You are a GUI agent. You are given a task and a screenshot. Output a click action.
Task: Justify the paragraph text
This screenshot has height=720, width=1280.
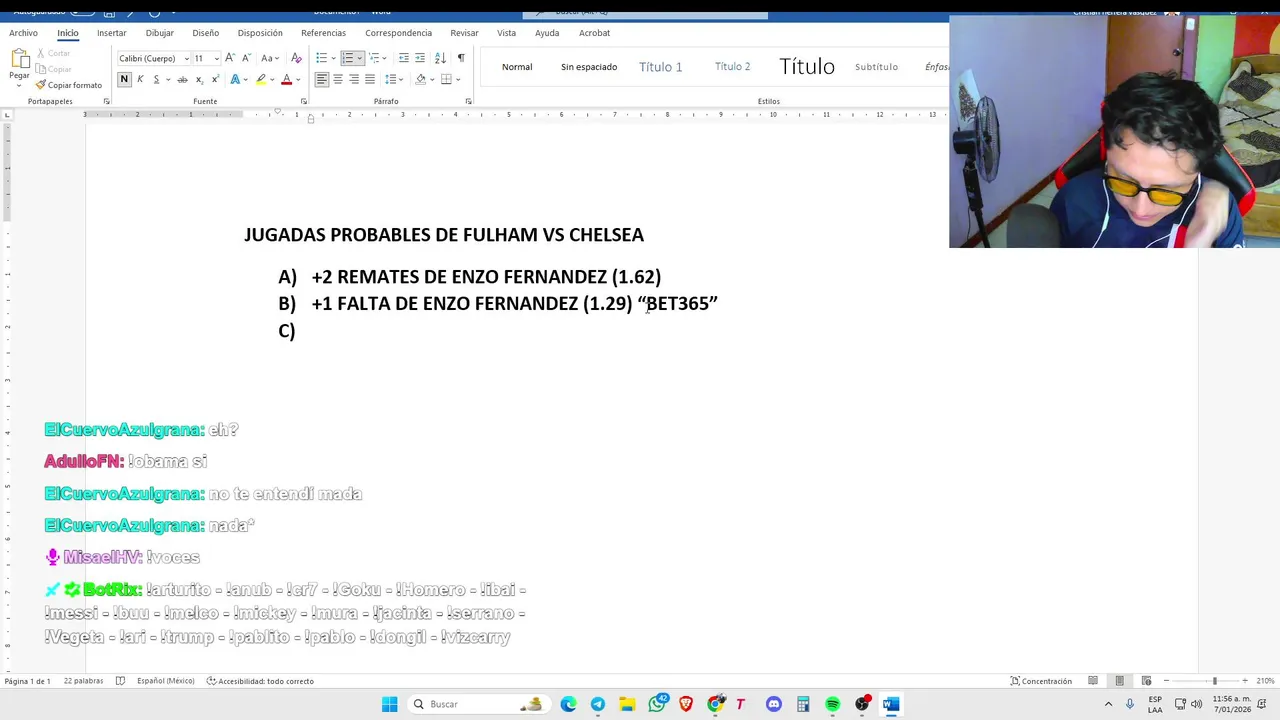[x=370, y=79]
